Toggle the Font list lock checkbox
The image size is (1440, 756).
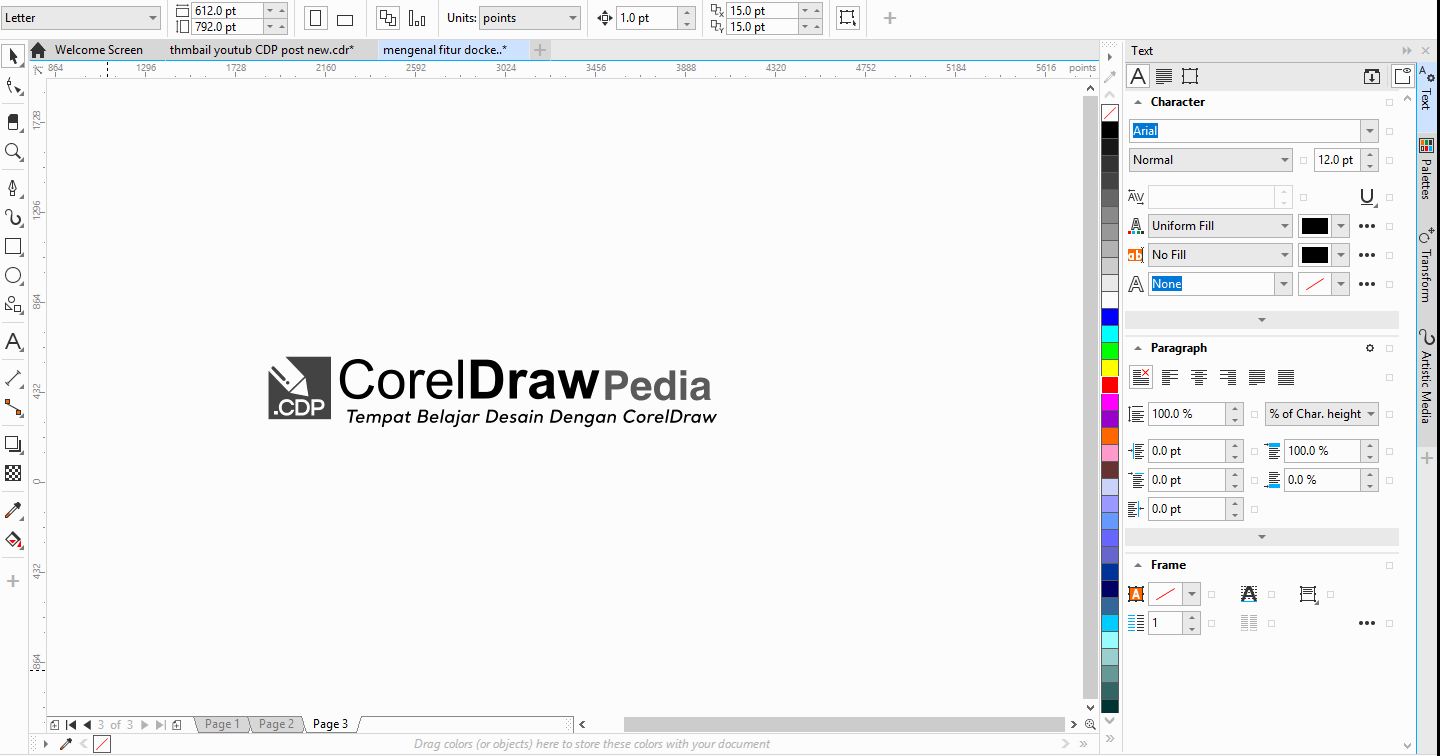1390,131
